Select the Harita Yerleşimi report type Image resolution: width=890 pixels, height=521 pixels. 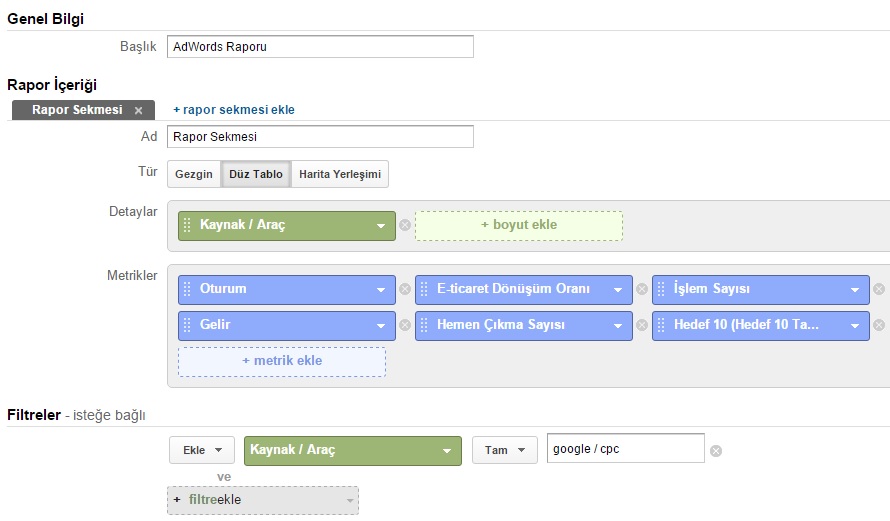(340, 174)
